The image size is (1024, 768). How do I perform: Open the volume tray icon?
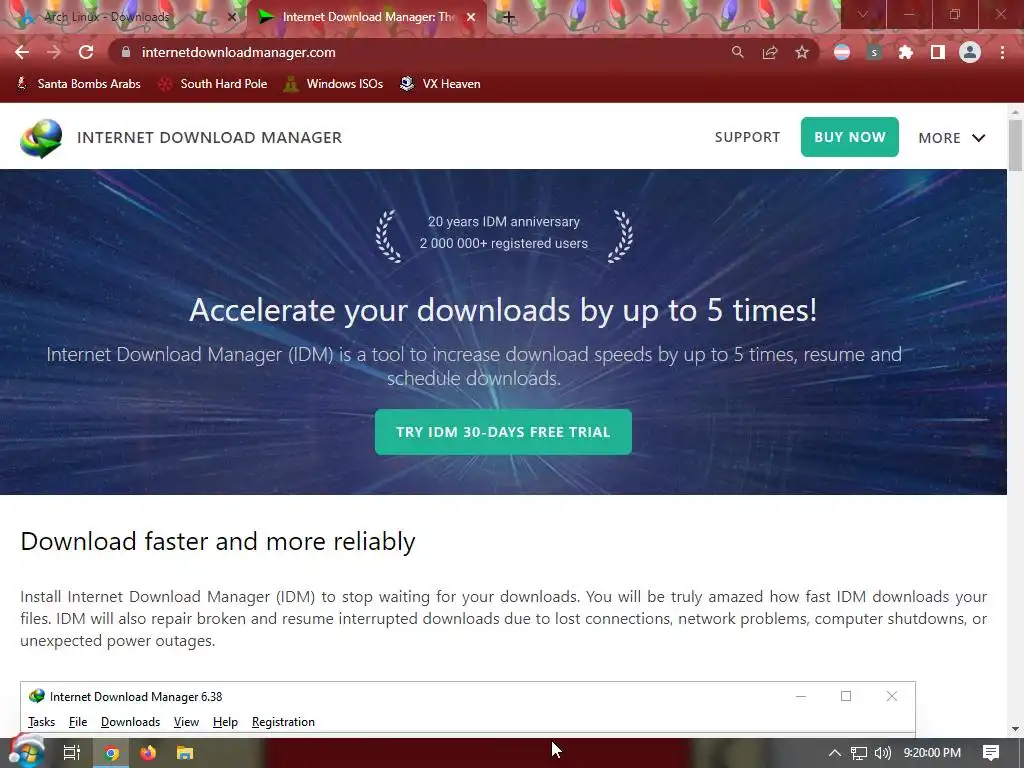pyautogui.click(x=882, y=753)
